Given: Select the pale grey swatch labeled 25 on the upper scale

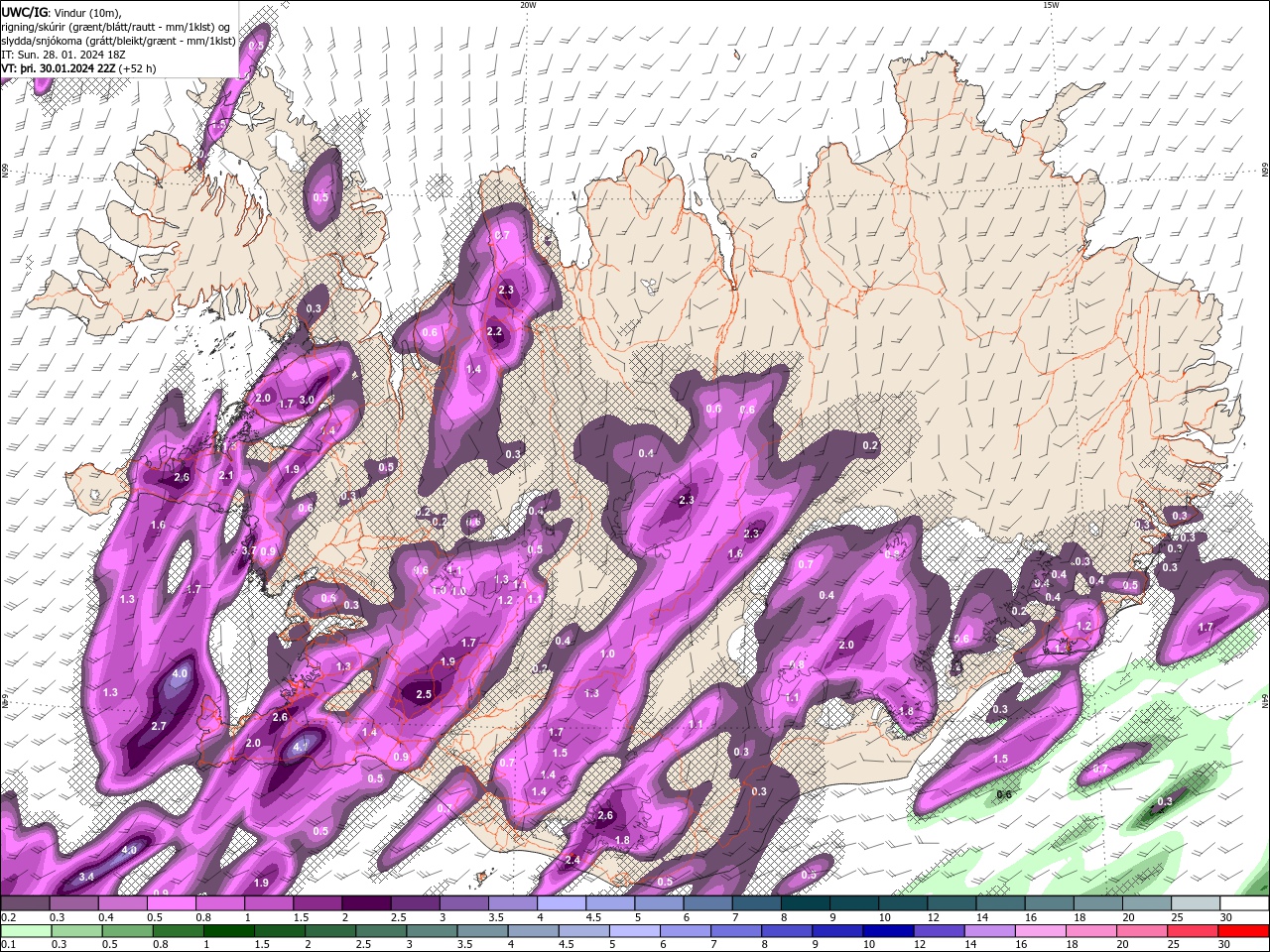Looking at the screenshot, I should 1196,903.
